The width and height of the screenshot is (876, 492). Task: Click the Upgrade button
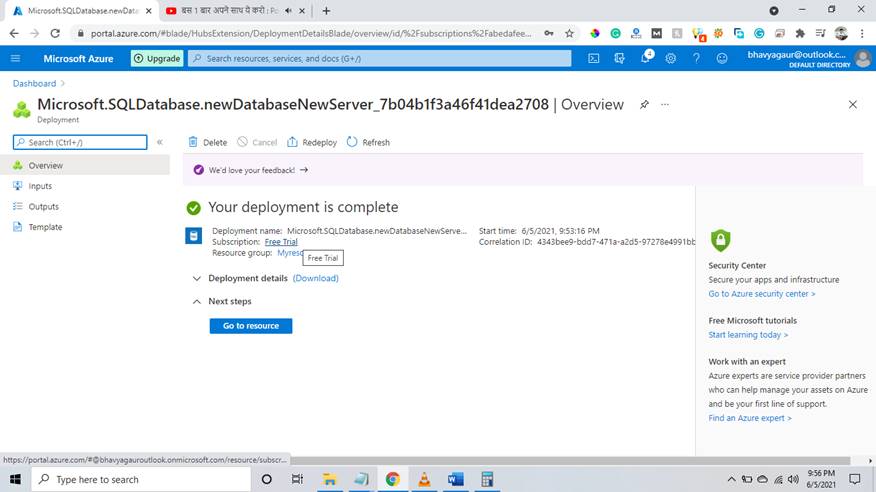click(x=157, y=58)
